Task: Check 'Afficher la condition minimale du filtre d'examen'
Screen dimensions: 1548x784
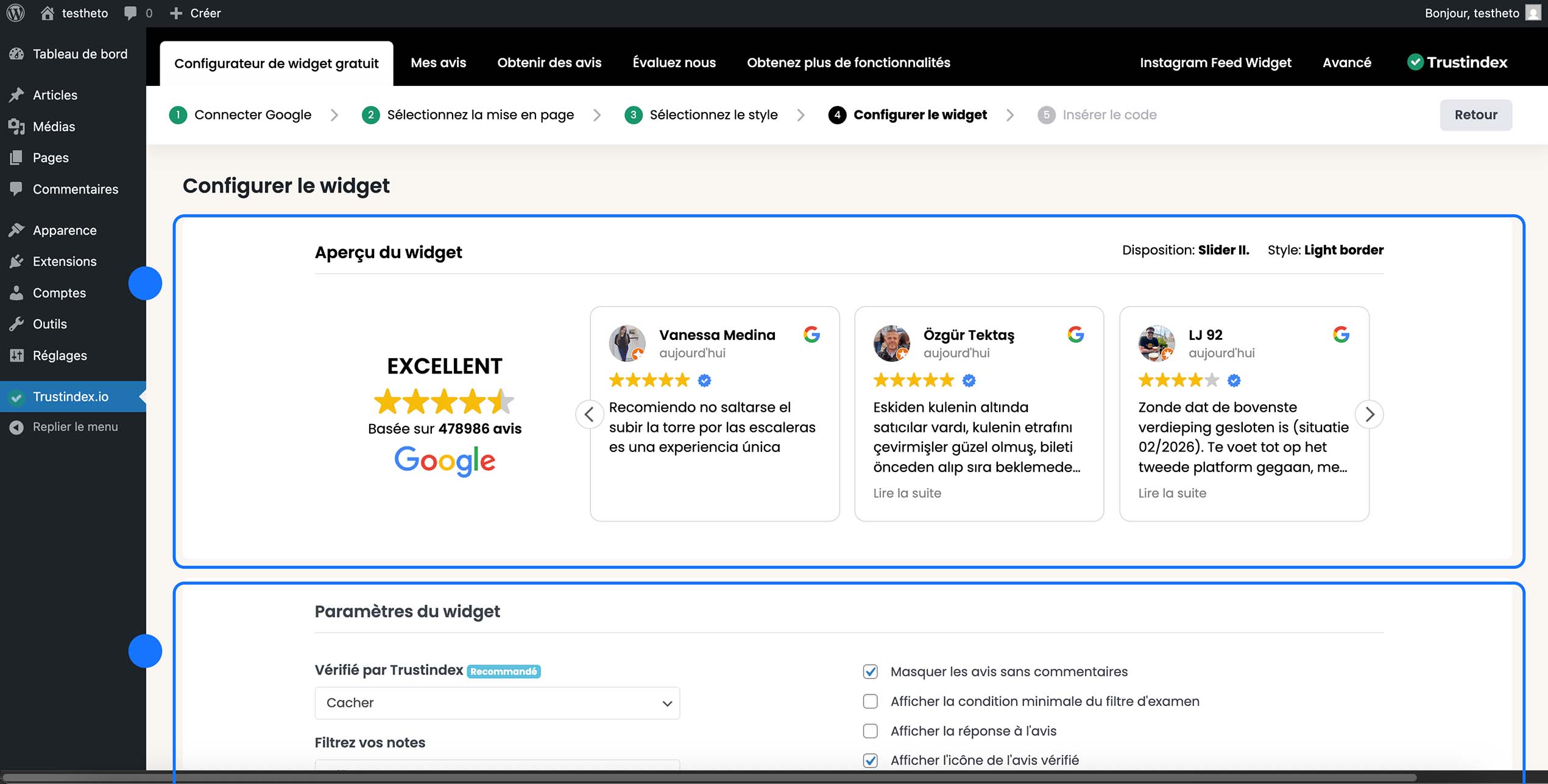Action: [x=870, y=701]
